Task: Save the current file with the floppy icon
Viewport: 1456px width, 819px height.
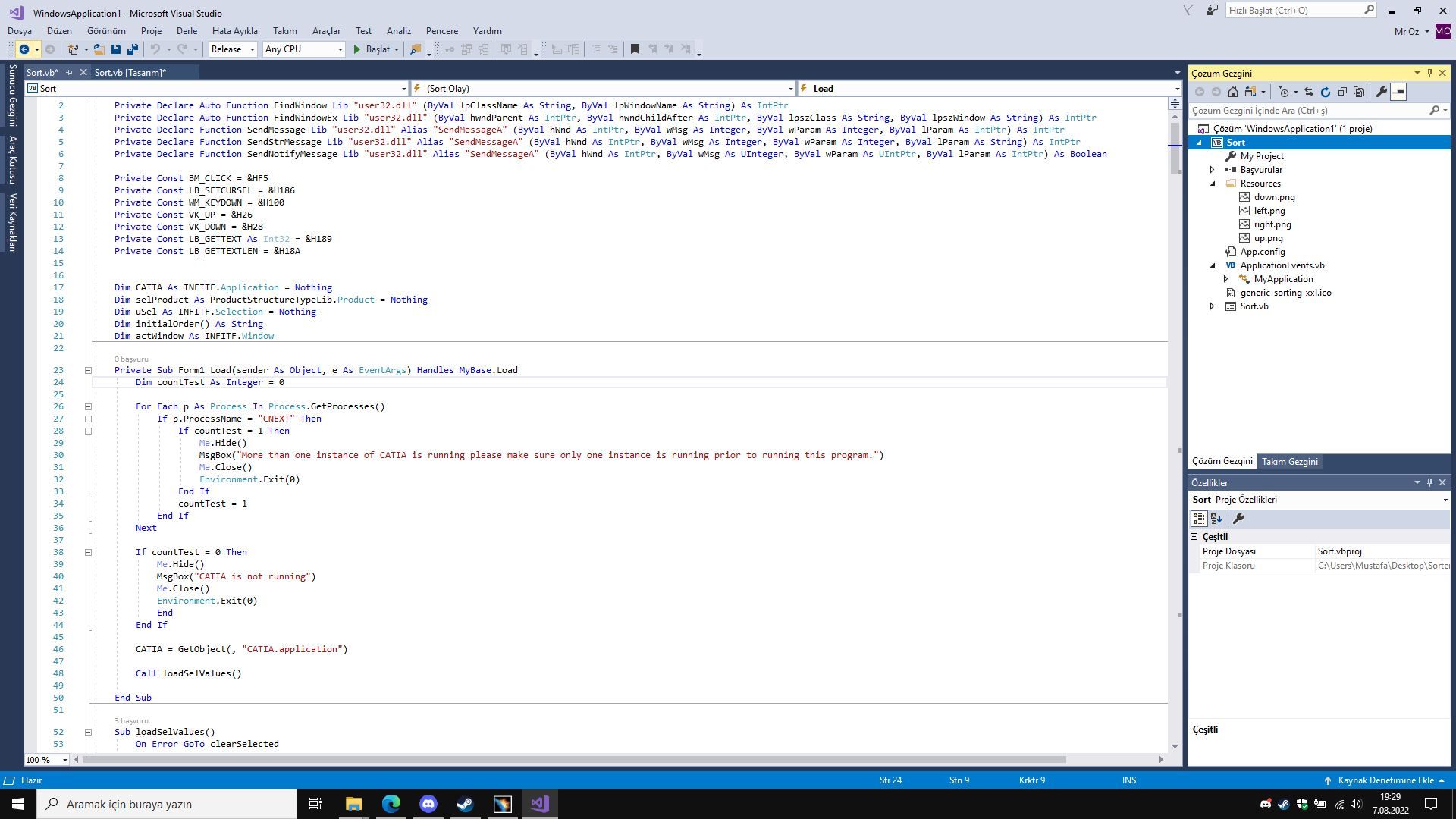Action: (x=116, y=49)
